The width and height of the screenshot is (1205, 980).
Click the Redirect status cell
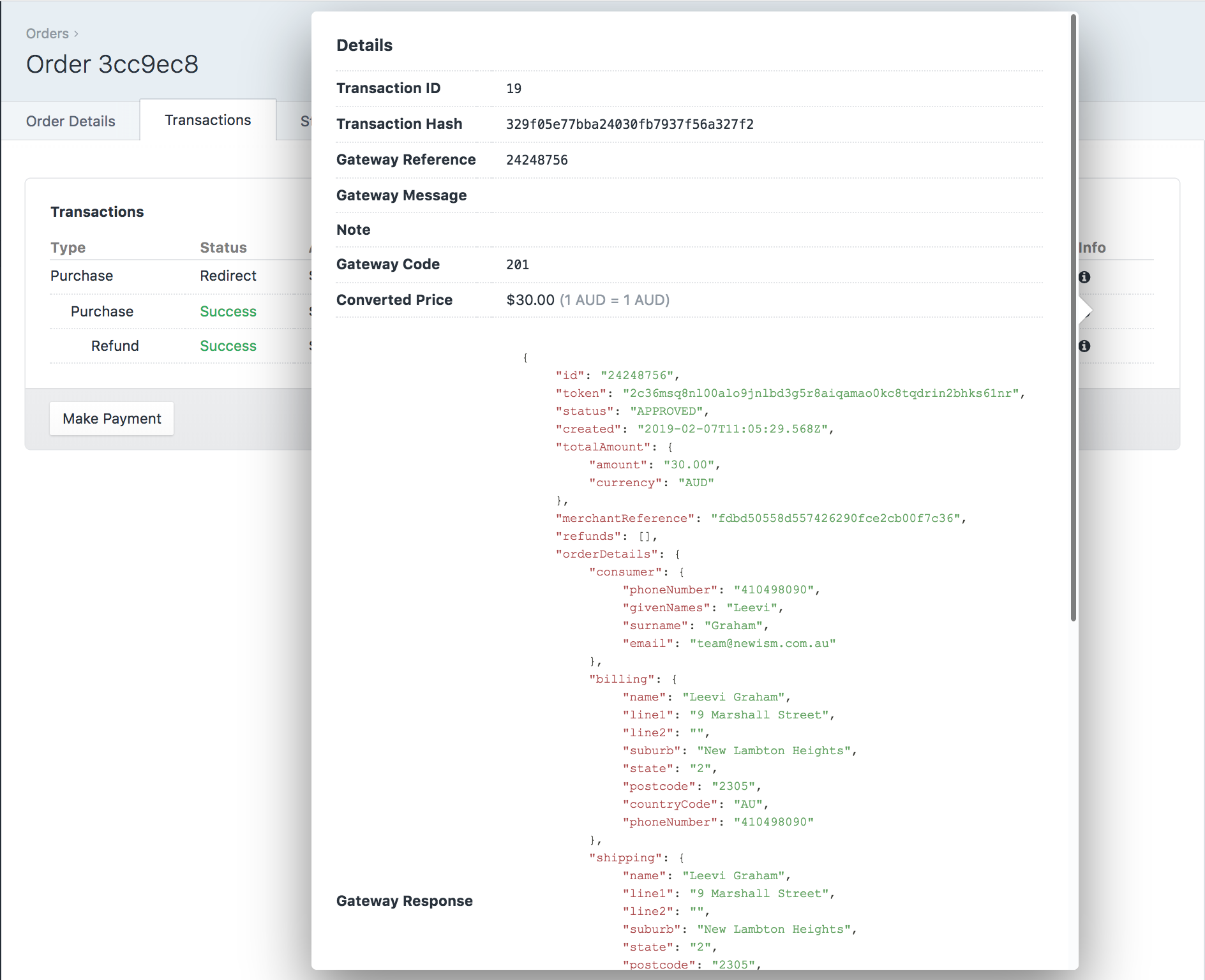pos(228,276)
